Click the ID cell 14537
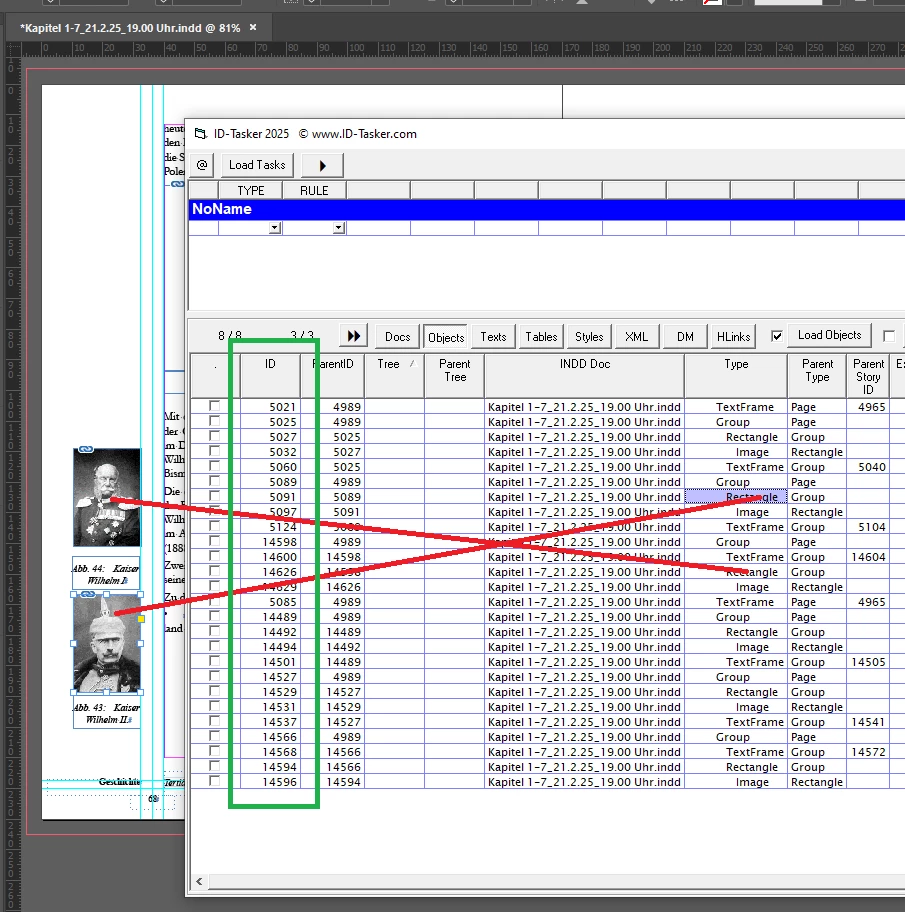The height and width of the screenshot is (912, 905). tap(270, 722)
